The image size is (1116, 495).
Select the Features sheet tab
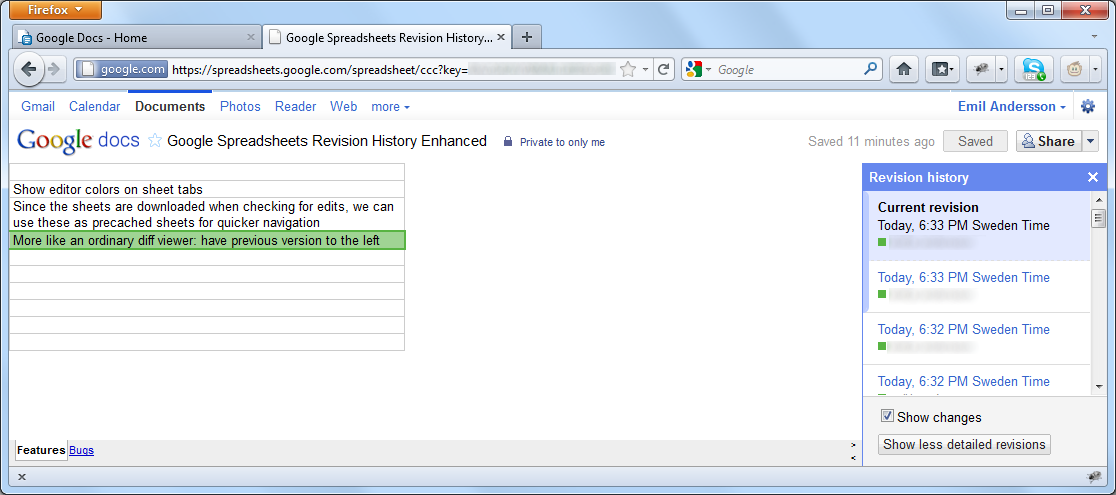point(41,450)
